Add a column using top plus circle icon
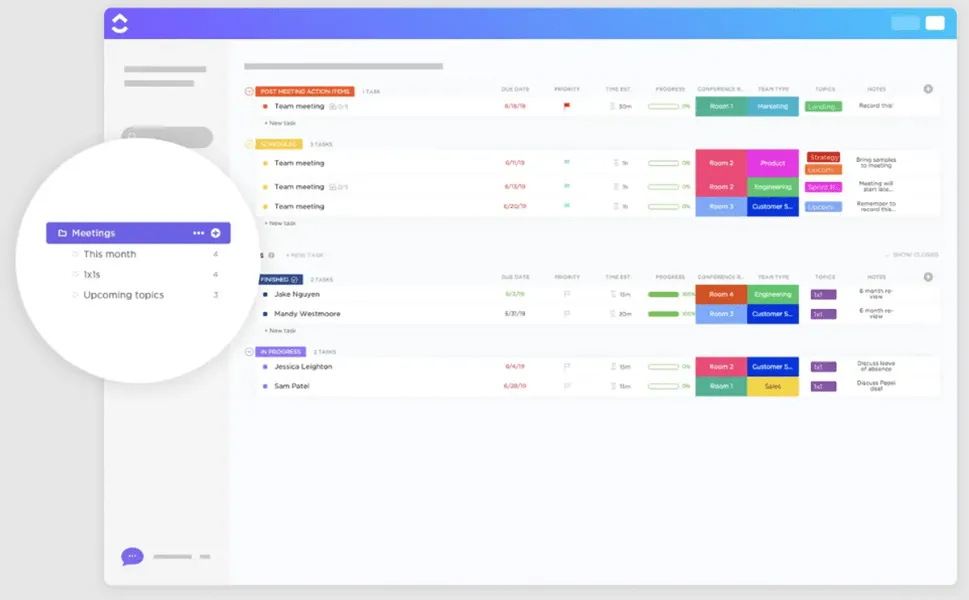This screenshot has width=969, height=600. tap(928, 89)
